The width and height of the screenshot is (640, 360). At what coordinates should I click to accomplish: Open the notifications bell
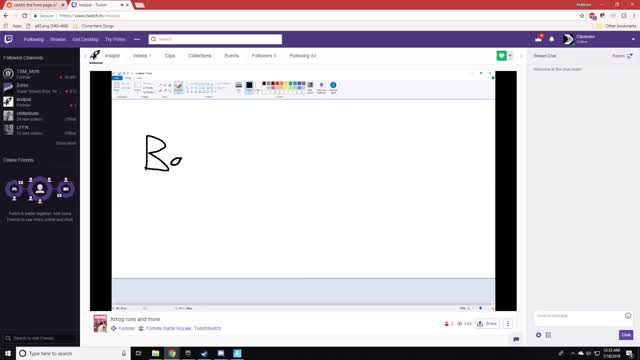tap(551, 39)
